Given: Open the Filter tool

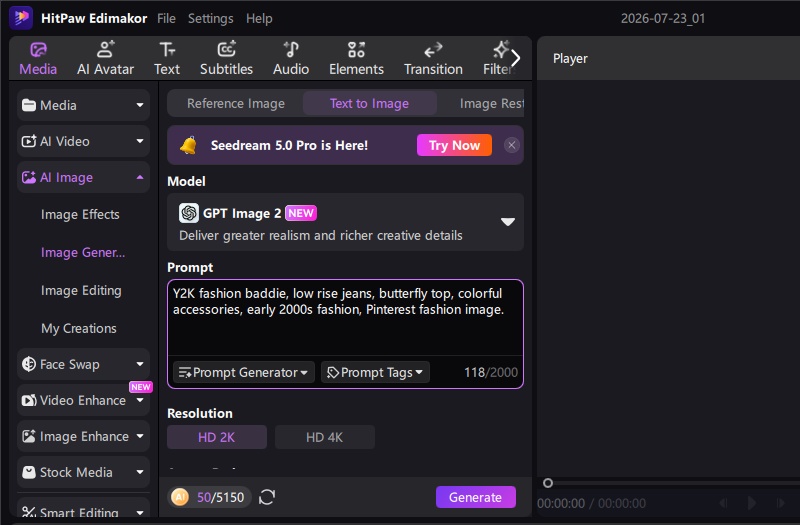Looking at the screenshot, I should (x=496, y=59).
